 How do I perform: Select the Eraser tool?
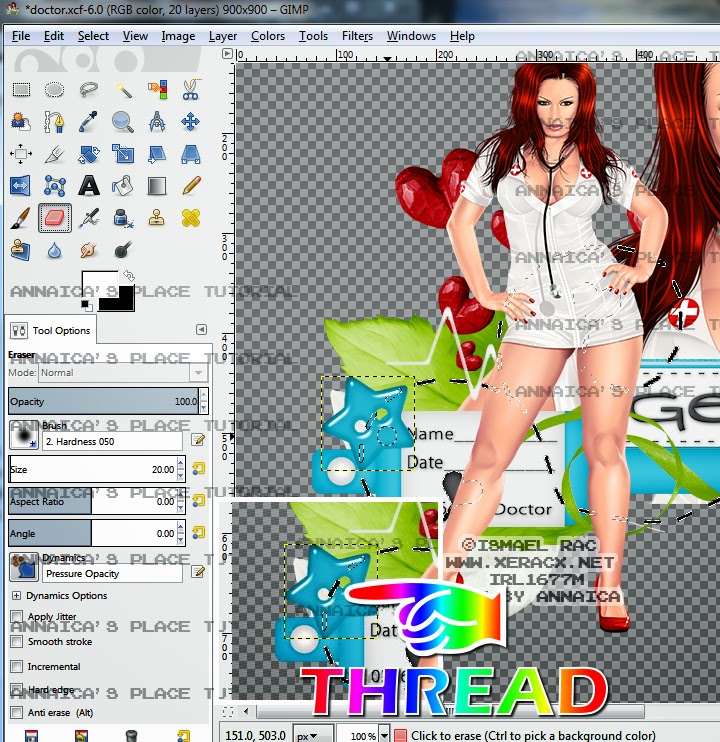(54, 218)
